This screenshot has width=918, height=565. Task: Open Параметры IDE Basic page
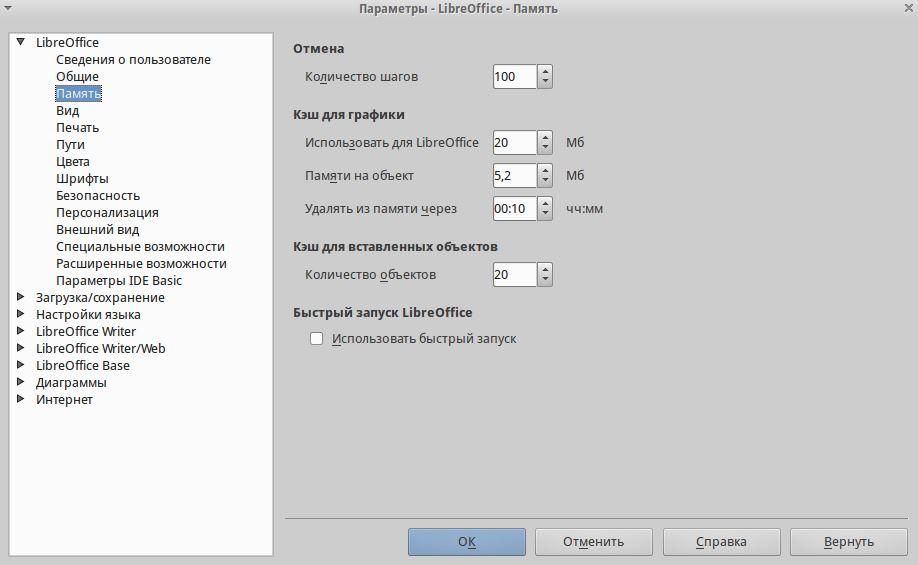point(119,280)
